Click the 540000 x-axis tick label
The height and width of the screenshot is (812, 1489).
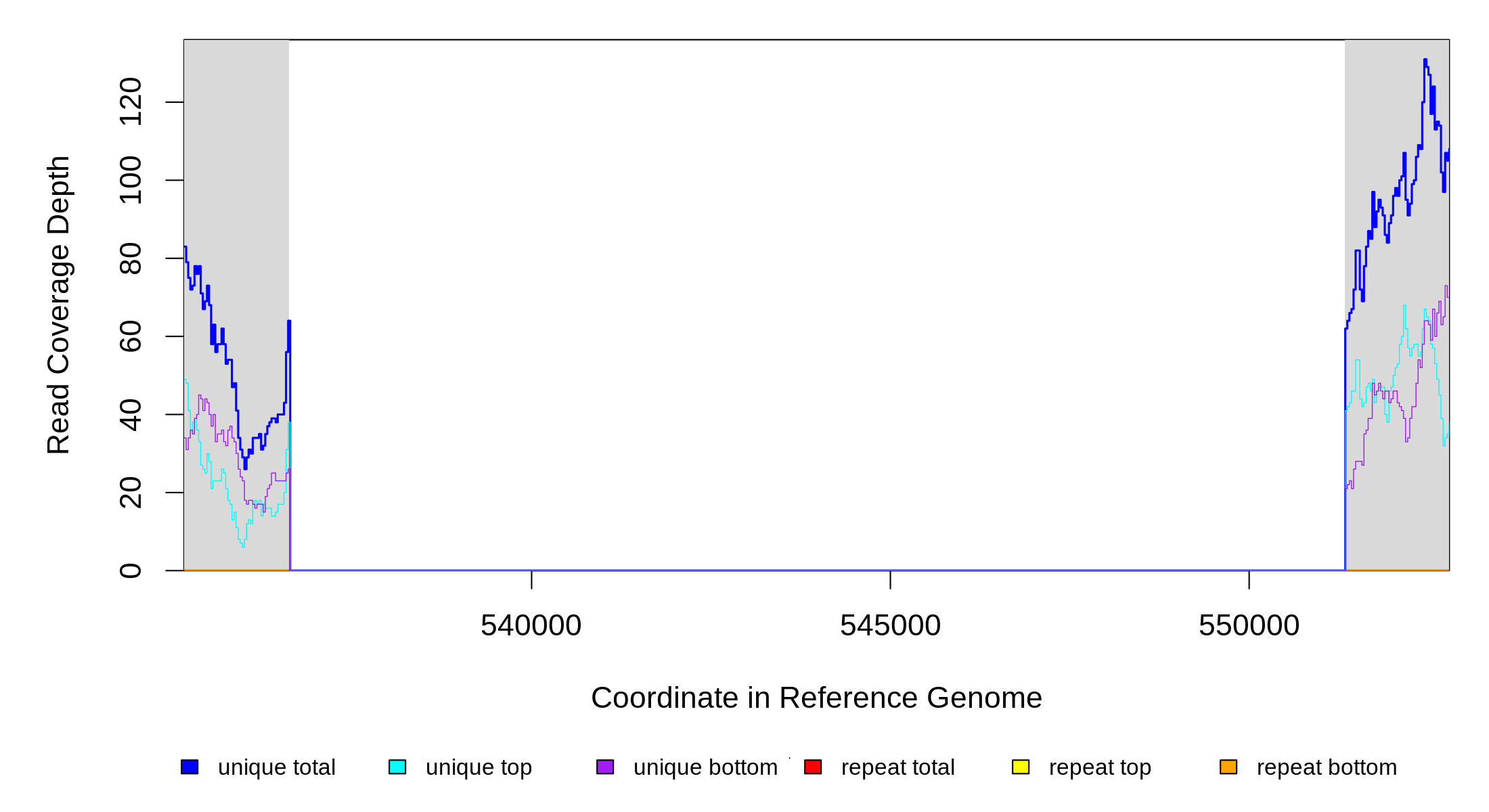(x=531, y=625)
